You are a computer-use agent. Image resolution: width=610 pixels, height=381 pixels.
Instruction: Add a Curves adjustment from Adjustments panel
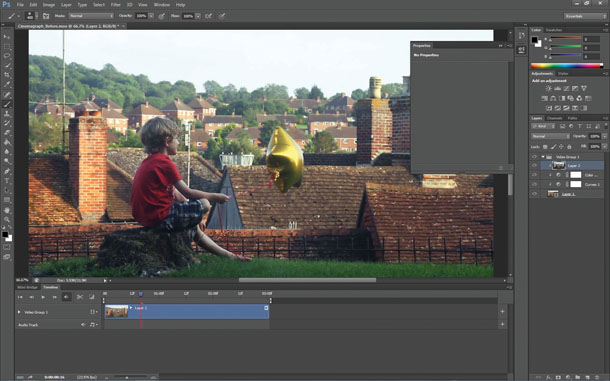tap(566, 89)
